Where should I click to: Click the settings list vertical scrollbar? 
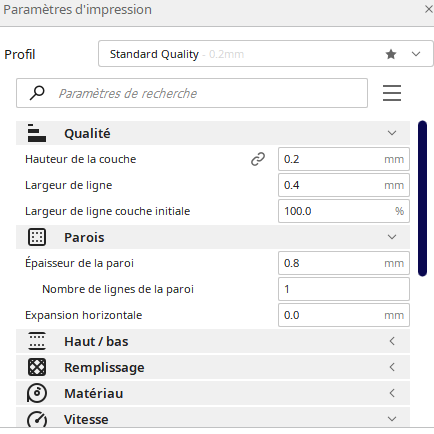tap(422, 198)
